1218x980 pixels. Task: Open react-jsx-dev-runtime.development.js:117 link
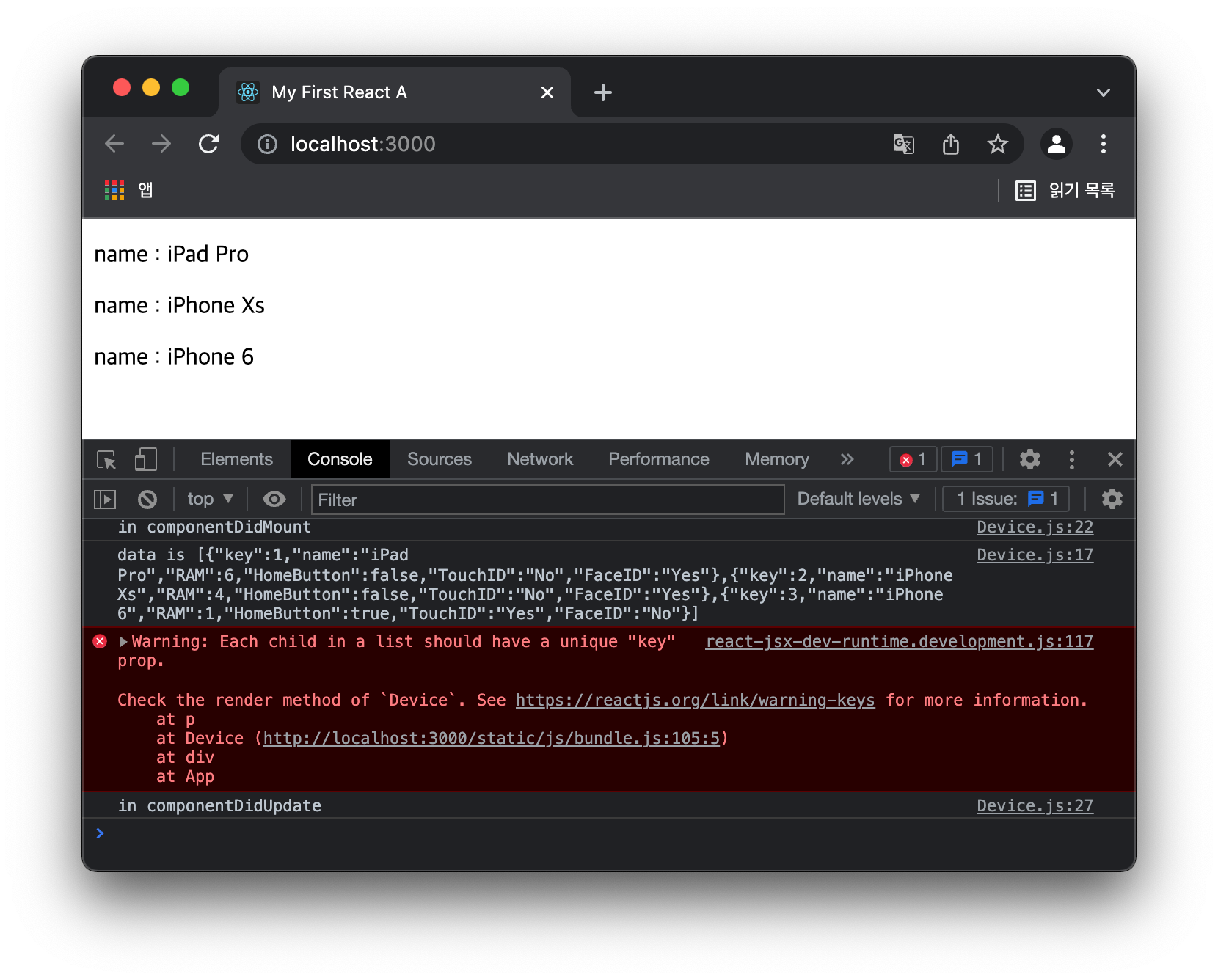(899, 642)
